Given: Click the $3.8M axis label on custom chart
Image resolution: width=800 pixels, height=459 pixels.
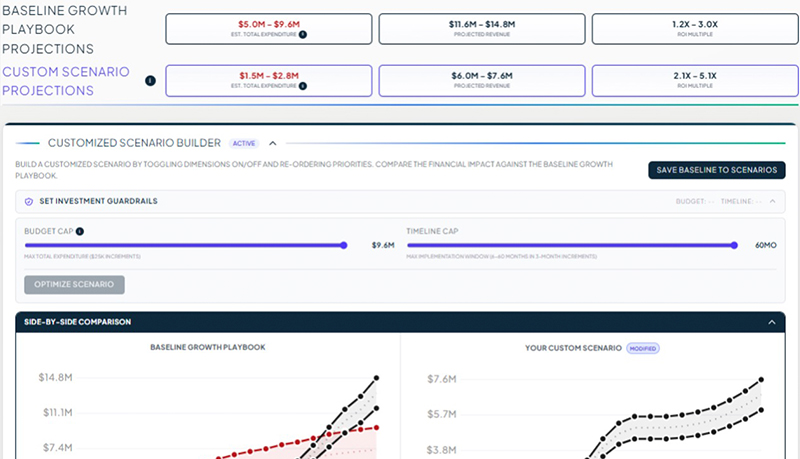Looking at the screenshot, I should pos(442,450).
